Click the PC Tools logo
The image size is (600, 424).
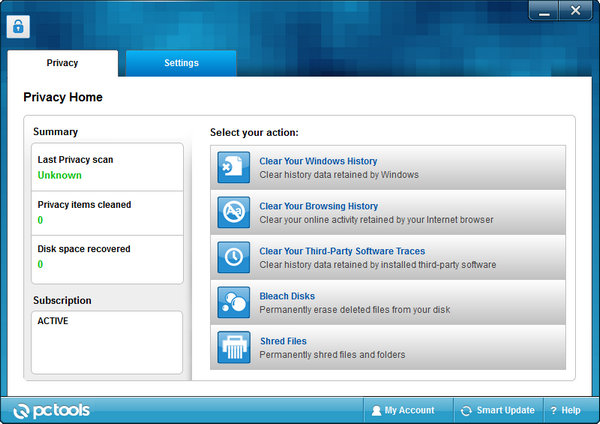55,410
